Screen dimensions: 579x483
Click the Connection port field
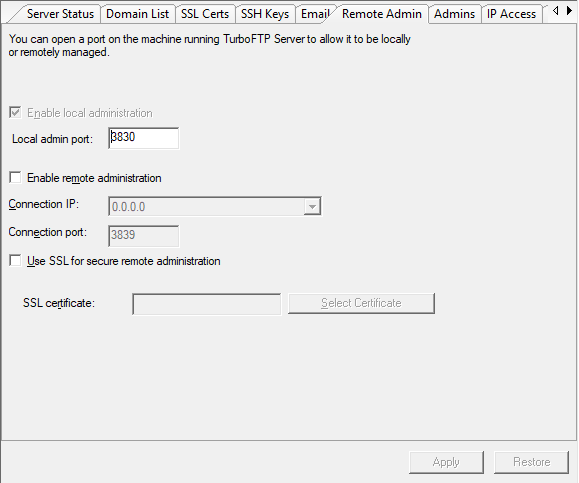(144, 236)
